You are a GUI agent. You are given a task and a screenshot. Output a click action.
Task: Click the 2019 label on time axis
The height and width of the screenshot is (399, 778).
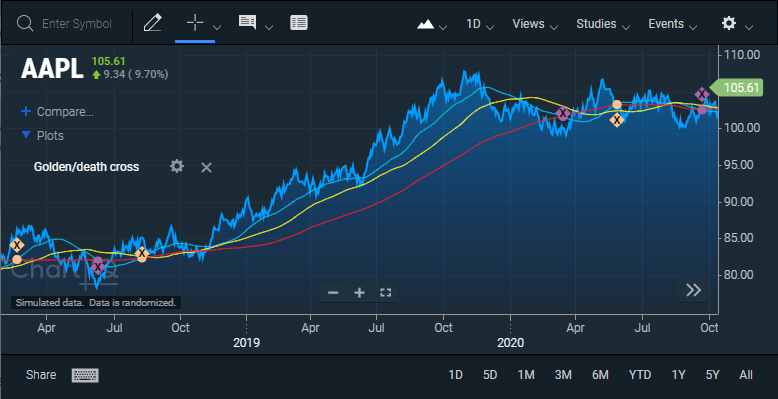(247, 342)
